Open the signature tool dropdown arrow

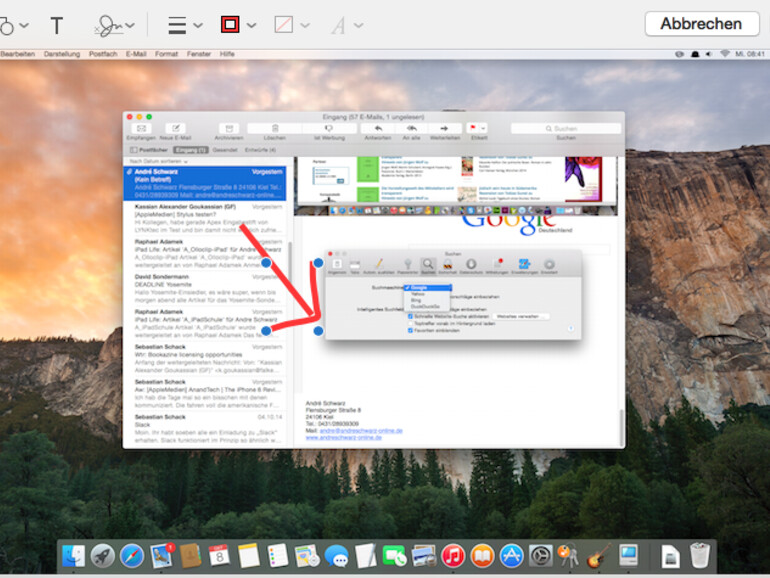[x=130, y=26]
